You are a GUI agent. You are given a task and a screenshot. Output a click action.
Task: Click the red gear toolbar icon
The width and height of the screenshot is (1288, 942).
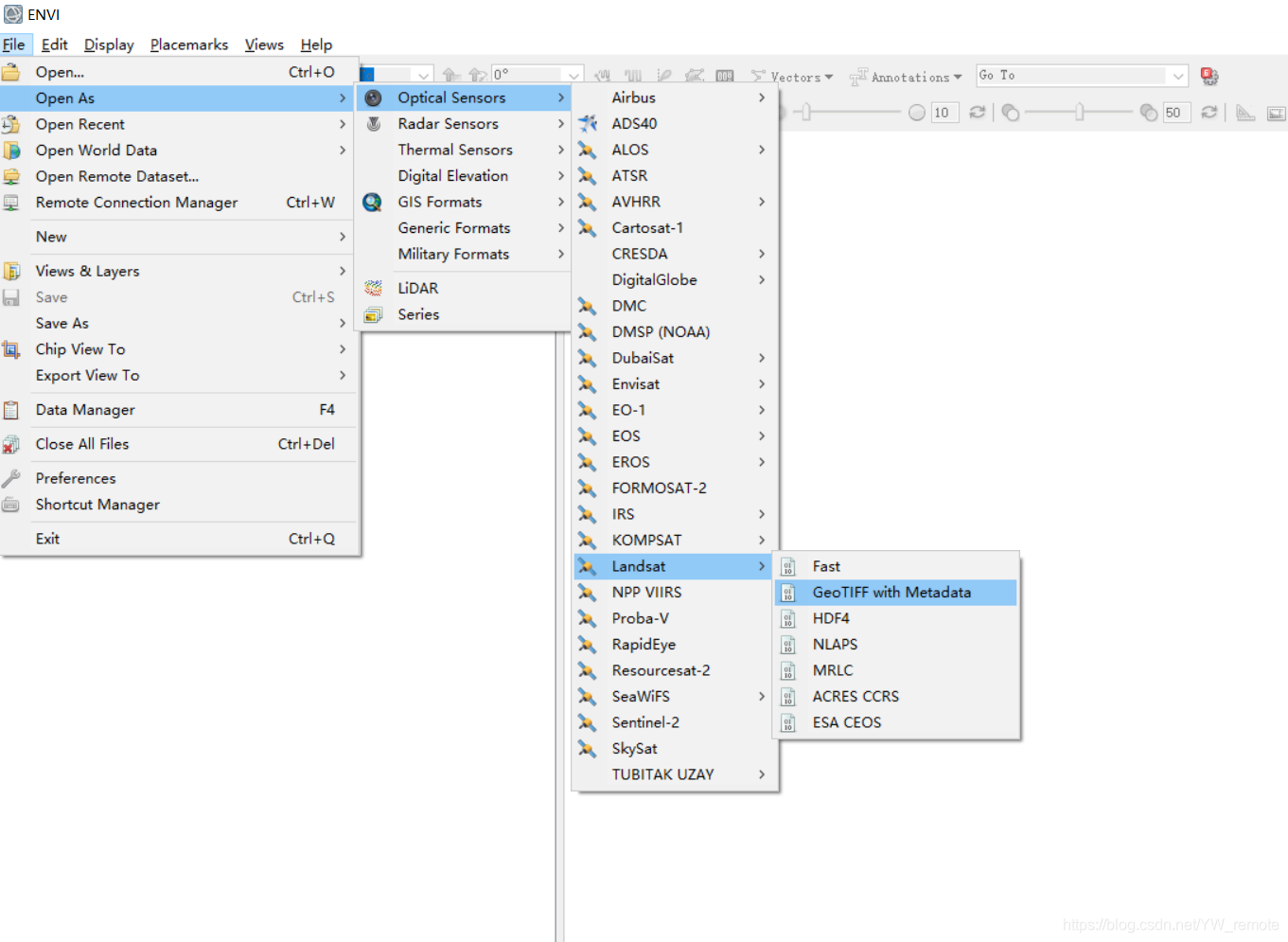tap(1209, 77)
